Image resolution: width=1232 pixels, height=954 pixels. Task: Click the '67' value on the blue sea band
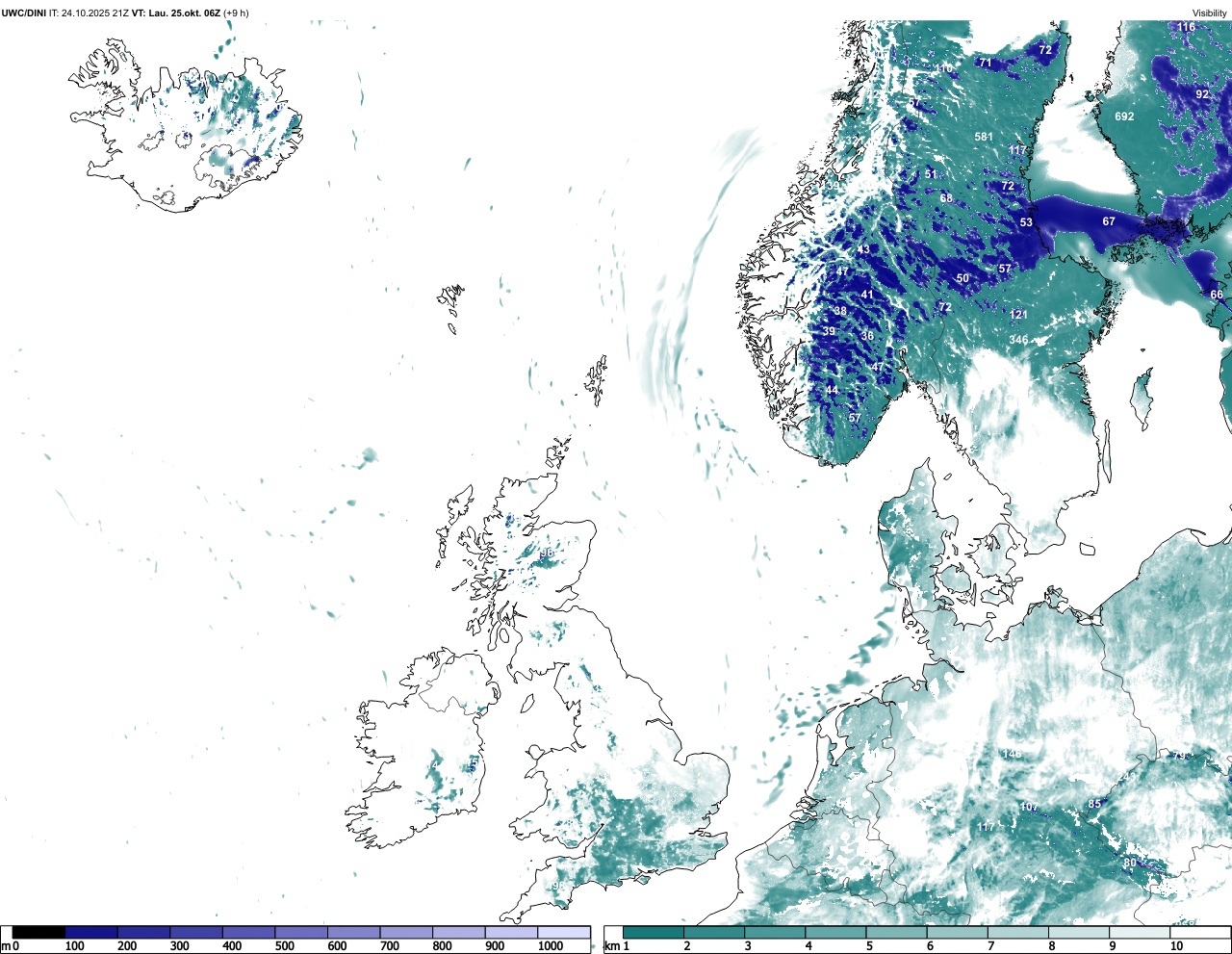point(1109,221)
